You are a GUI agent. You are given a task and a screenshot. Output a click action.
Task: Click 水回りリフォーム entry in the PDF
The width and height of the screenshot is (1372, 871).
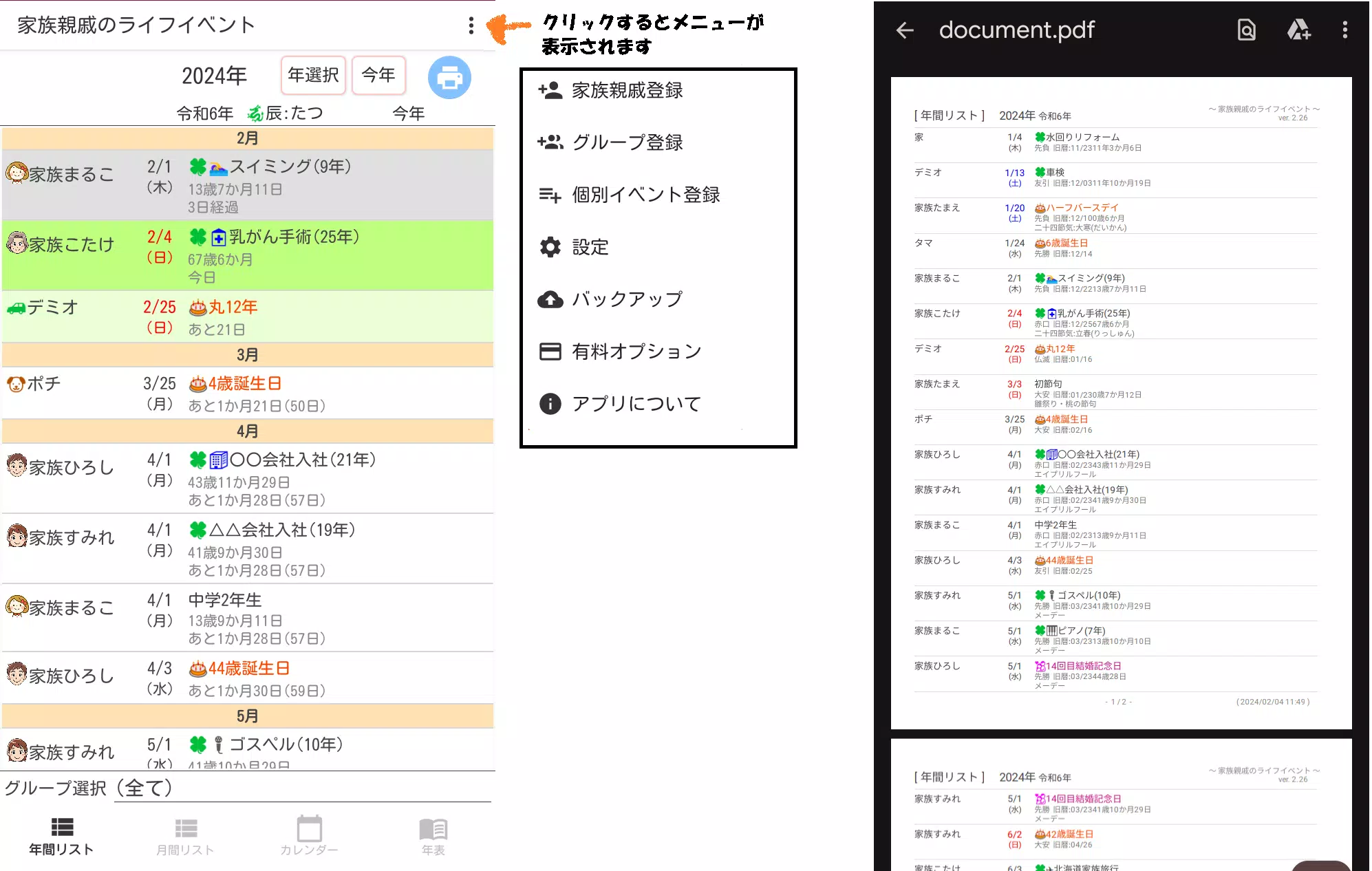click(x=1082, y=137)
